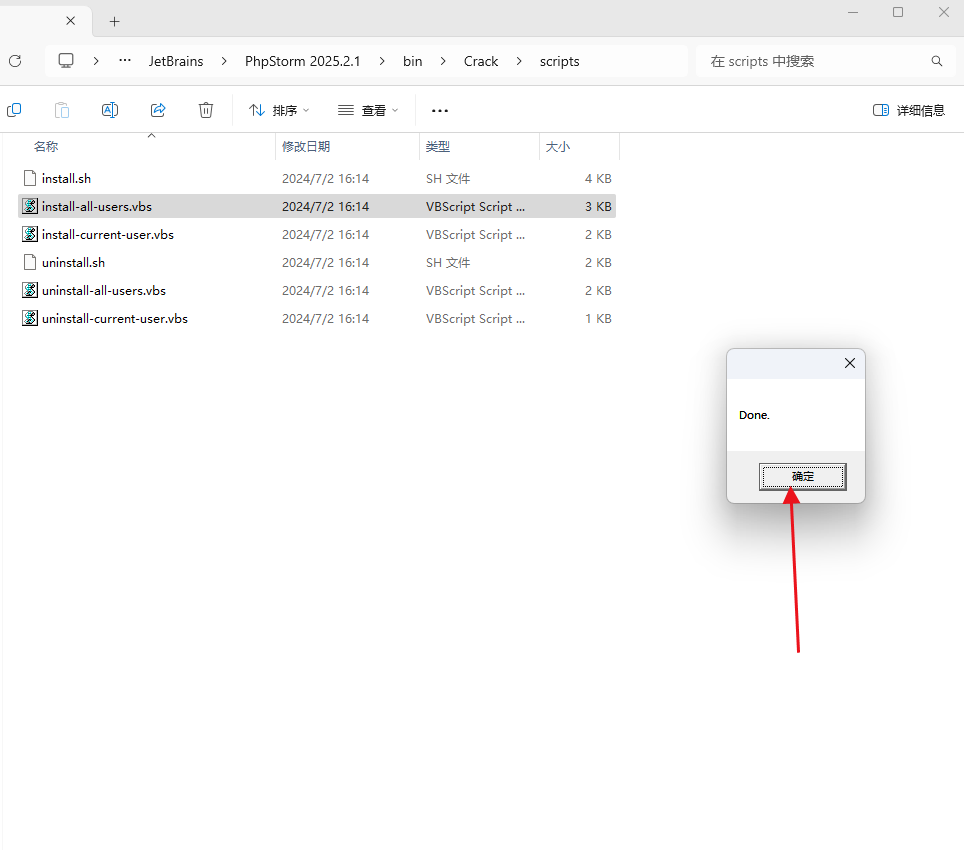Image resolution: width=964 pixels, height=850 pixels.
Task: Click the 3 KB size of install-all-users.vbs
Action: point(598,207)
